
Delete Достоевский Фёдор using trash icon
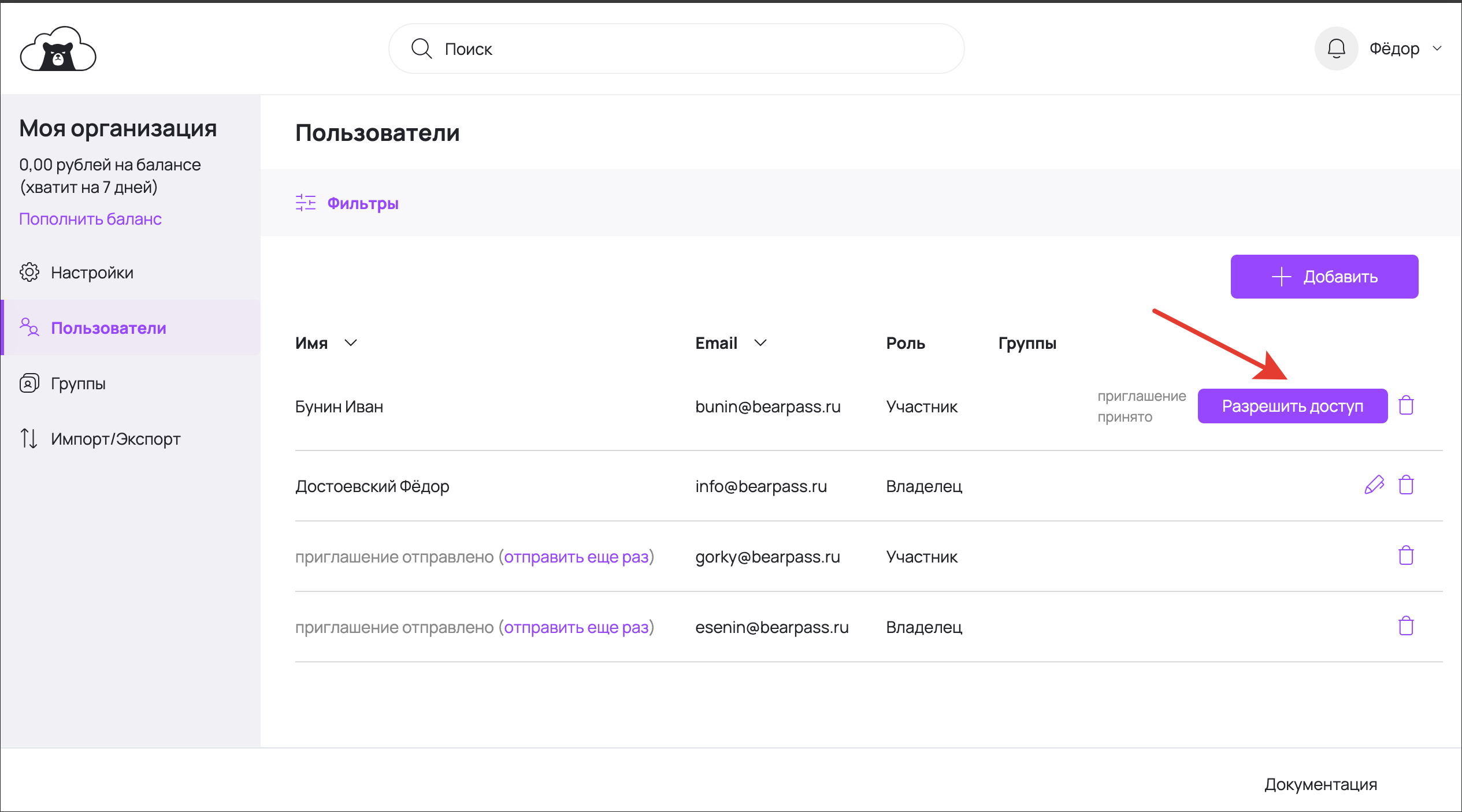(1406, 485)
